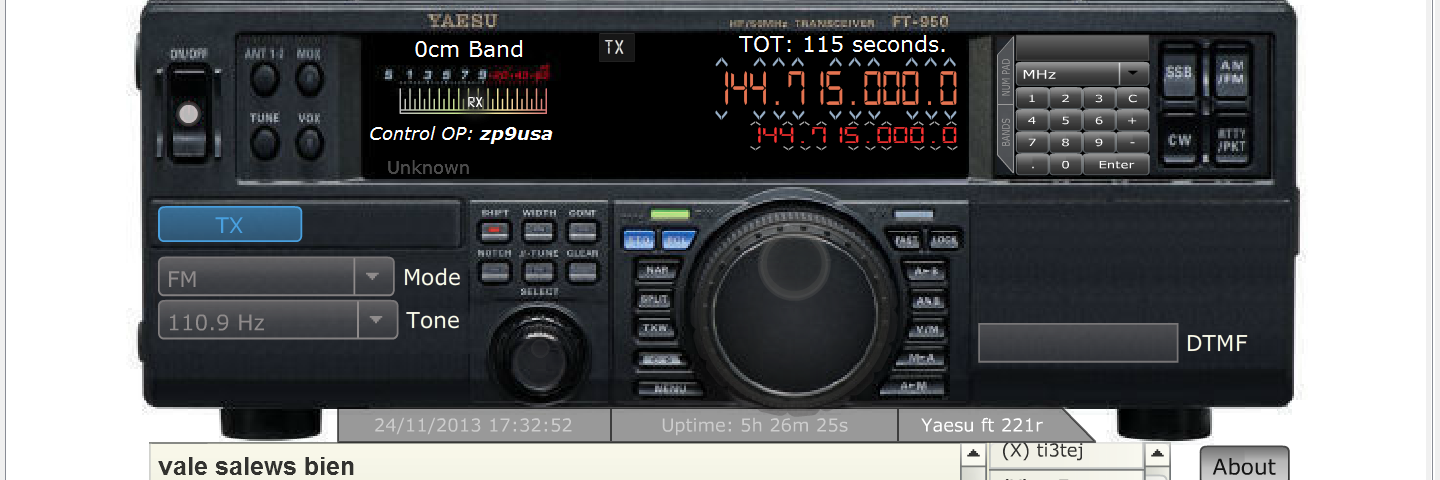Click keypad digit 1
This screenshot has width=1440, height=480.
[1032, 98]
